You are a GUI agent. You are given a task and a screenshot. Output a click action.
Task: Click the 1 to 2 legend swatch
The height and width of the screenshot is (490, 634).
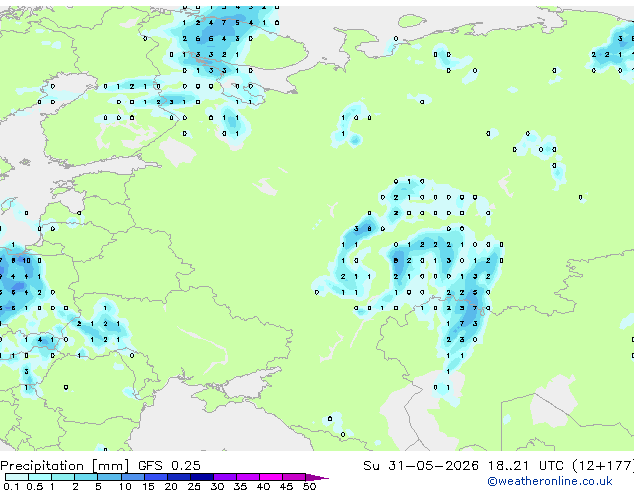pyautogui.click(x=63, y=477)
